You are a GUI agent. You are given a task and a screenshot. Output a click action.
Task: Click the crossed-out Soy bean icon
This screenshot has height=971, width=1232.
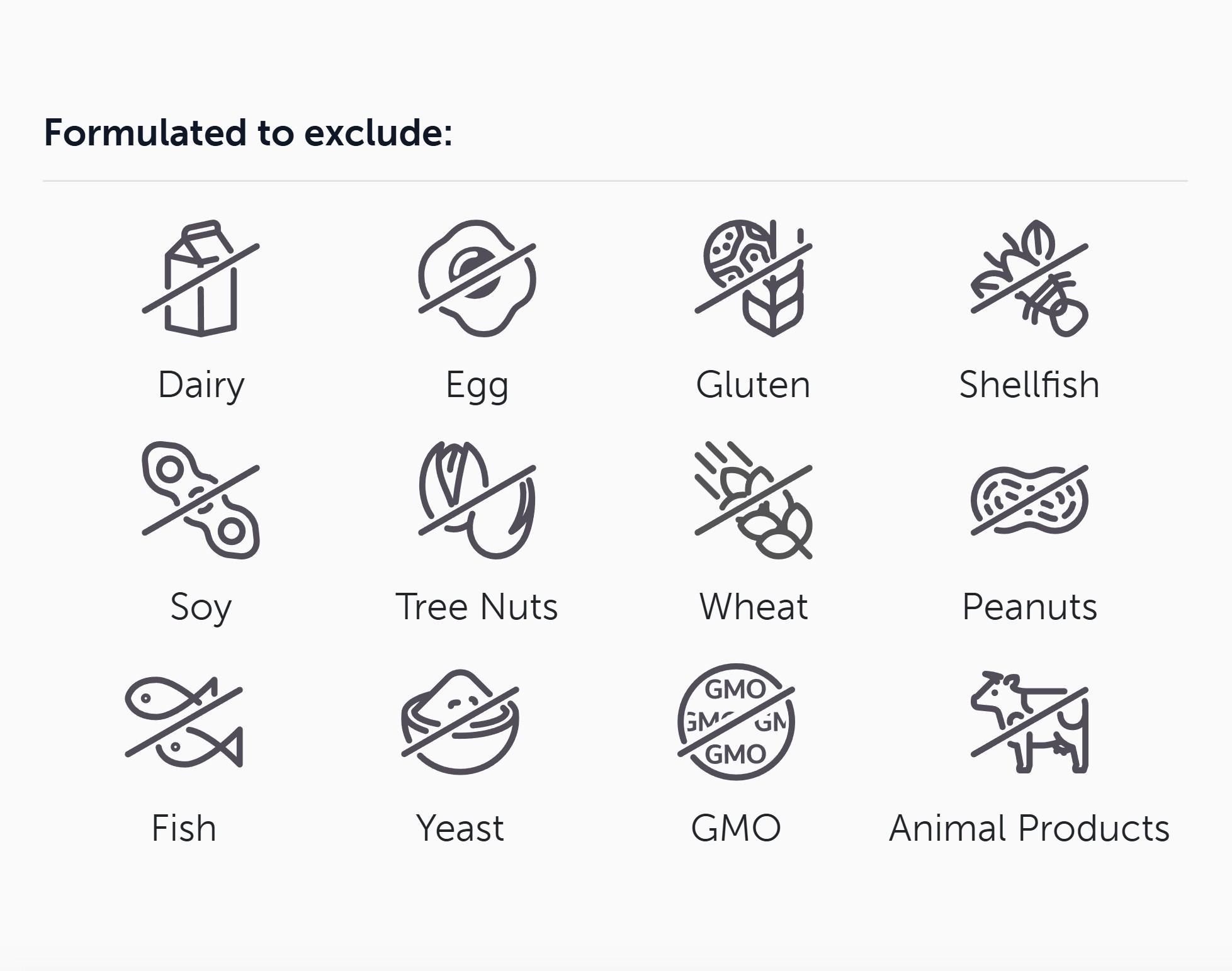pyautogui.click(x=201, y=500)
